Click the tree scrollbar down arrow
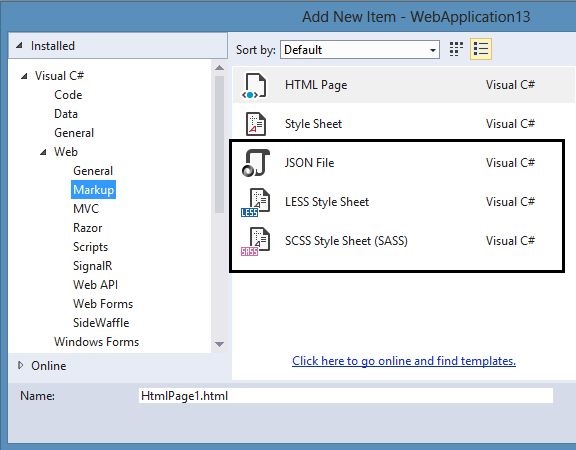This screenshot has width=576, height=450. click(x=219, y=344)
